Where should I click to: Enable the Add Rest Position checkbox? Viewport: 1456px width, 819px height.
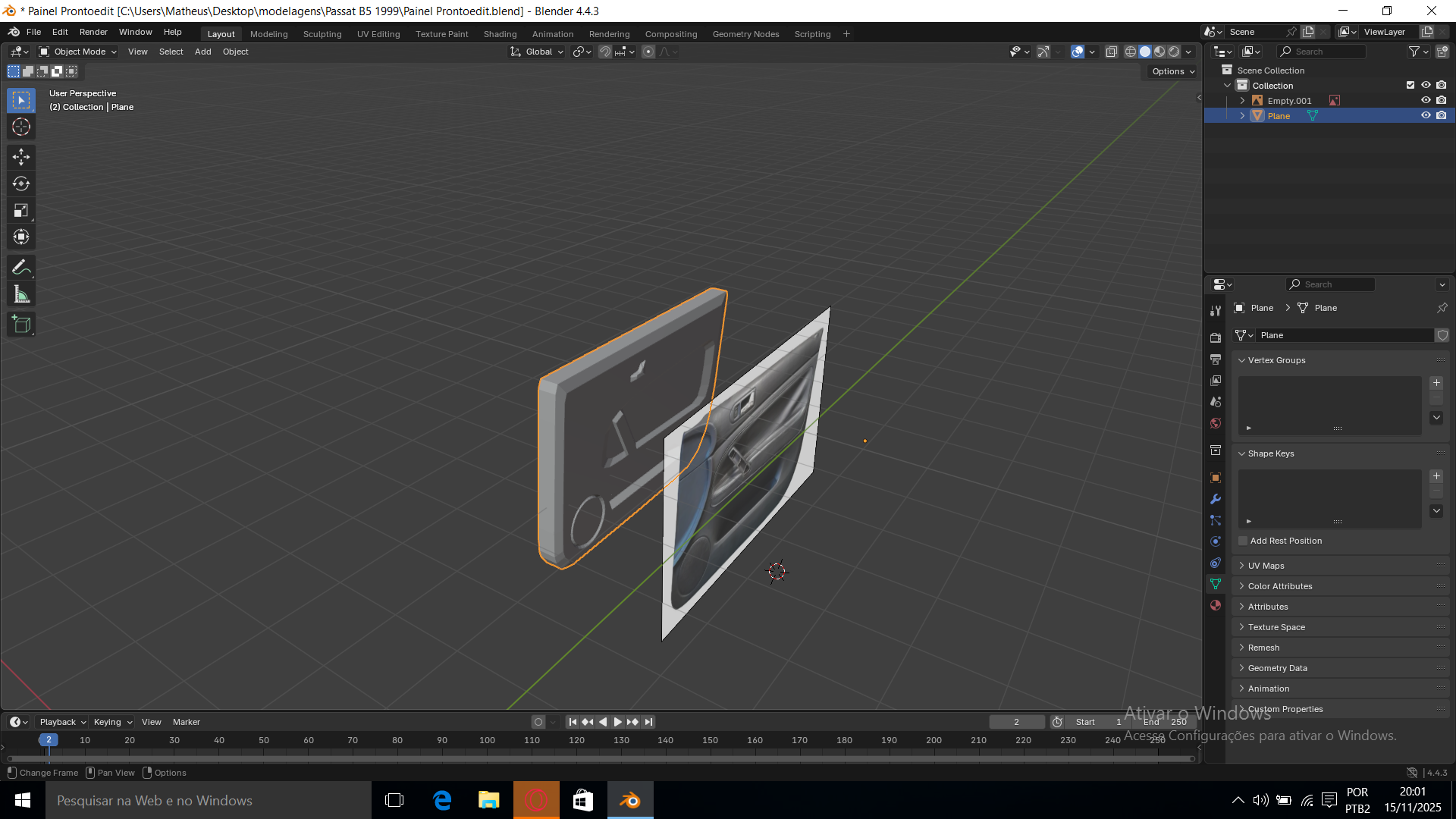tap(1243, 541)
